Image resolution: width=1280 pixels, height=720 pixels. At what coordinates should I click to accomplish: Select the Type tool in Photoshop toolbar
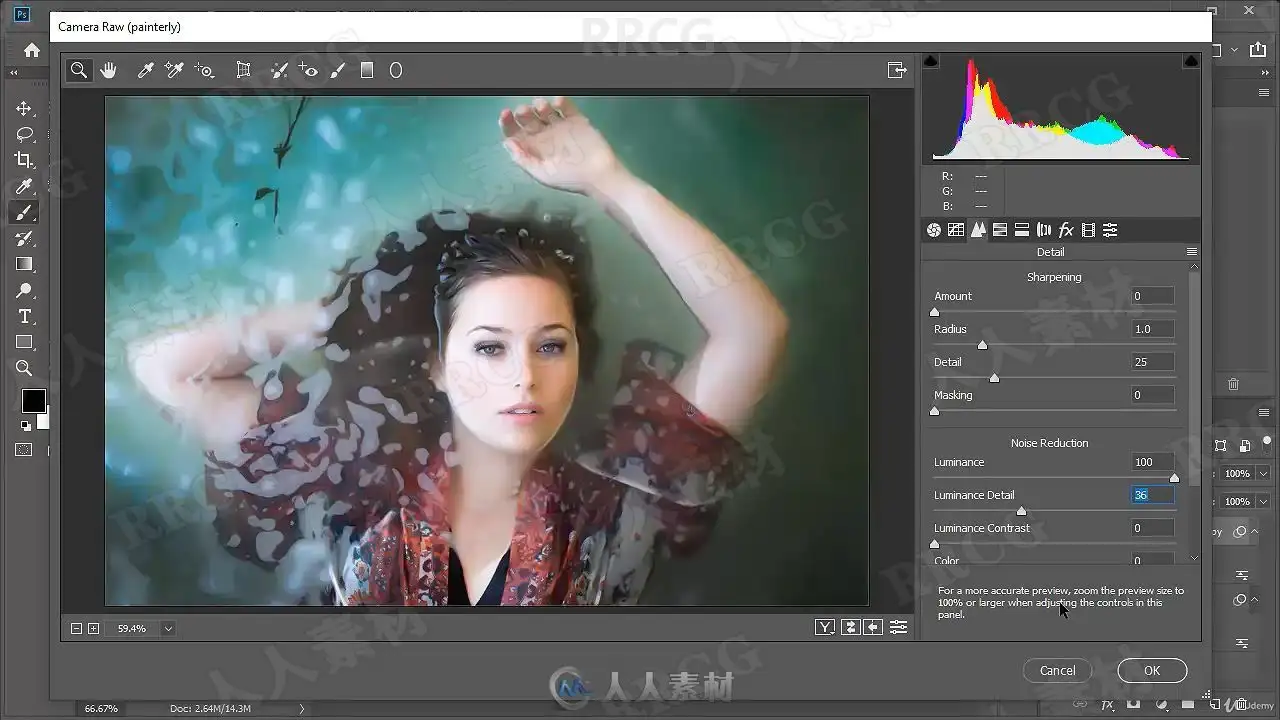pyautogui.click(x=25, y=316)
